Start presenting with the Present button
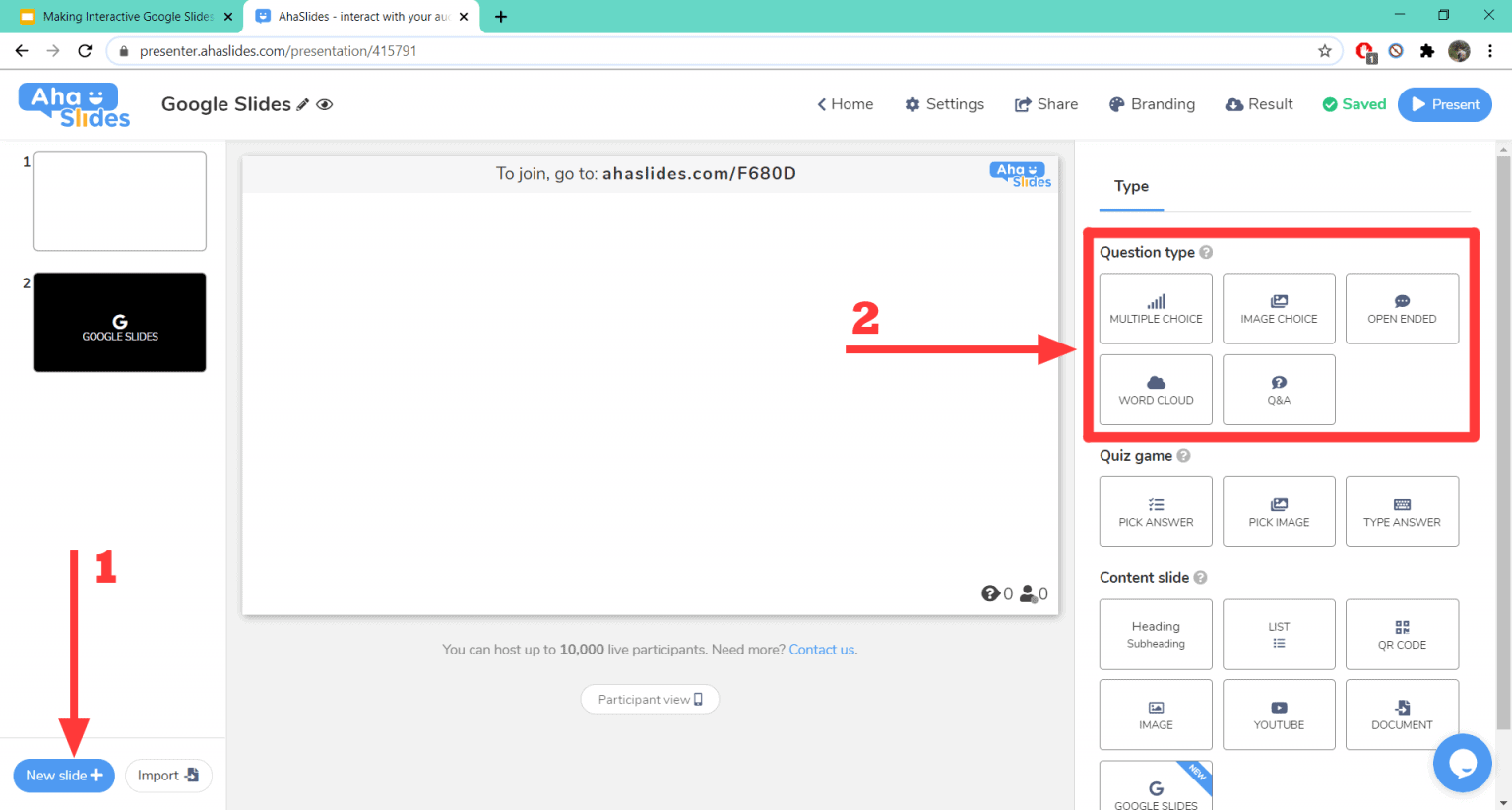Screen dimensions: 1512x810 (x=1444, y=104)
